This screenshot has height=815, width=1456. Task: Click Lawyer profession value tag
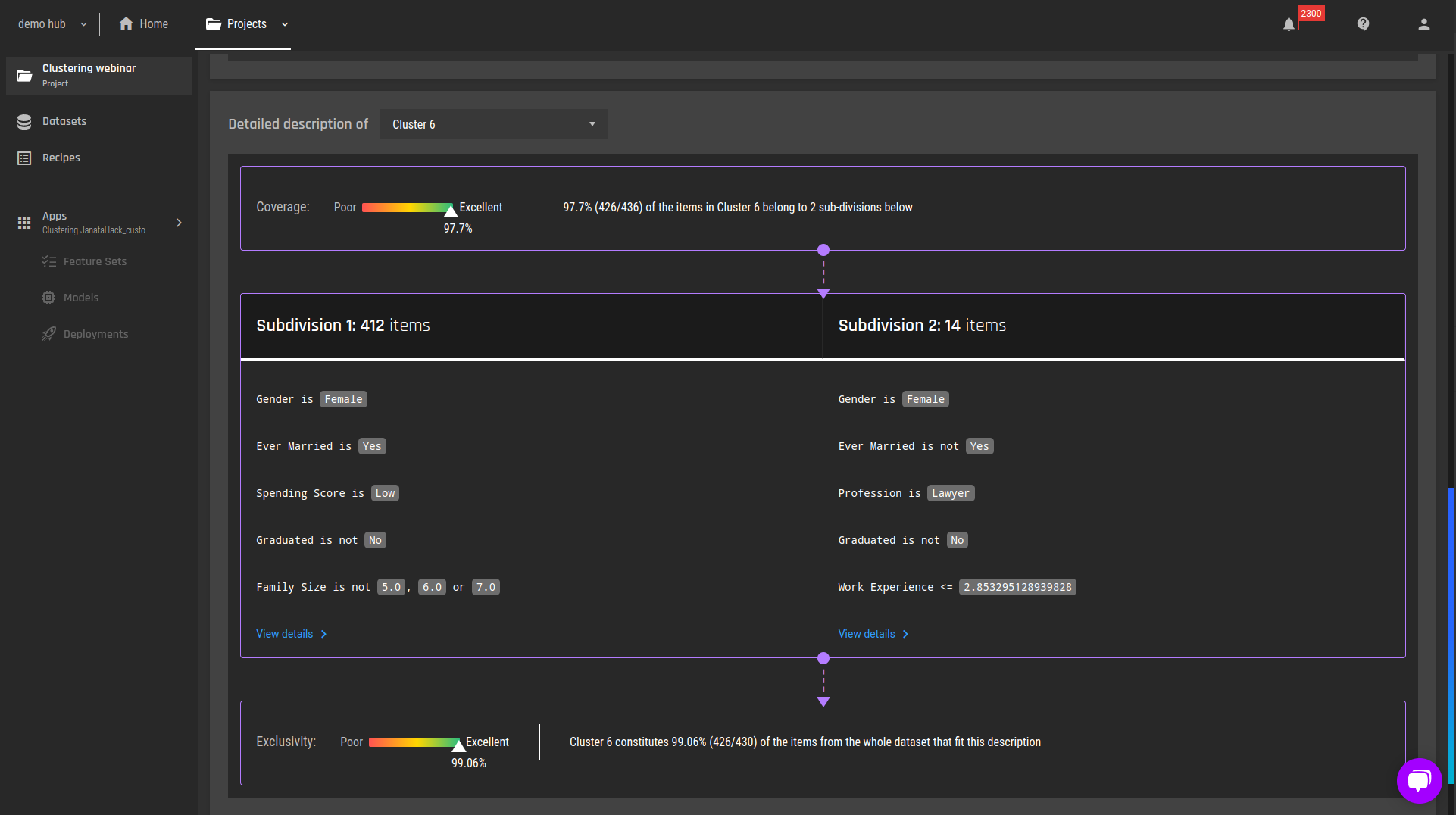[951, 493]
